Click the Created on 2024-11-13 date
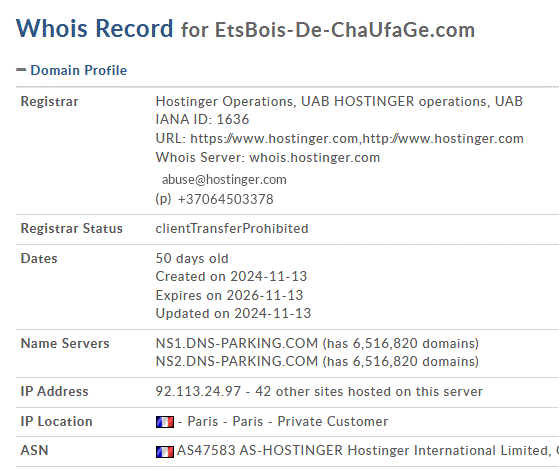Screen dimensions: 560x471 coord(231,276)
